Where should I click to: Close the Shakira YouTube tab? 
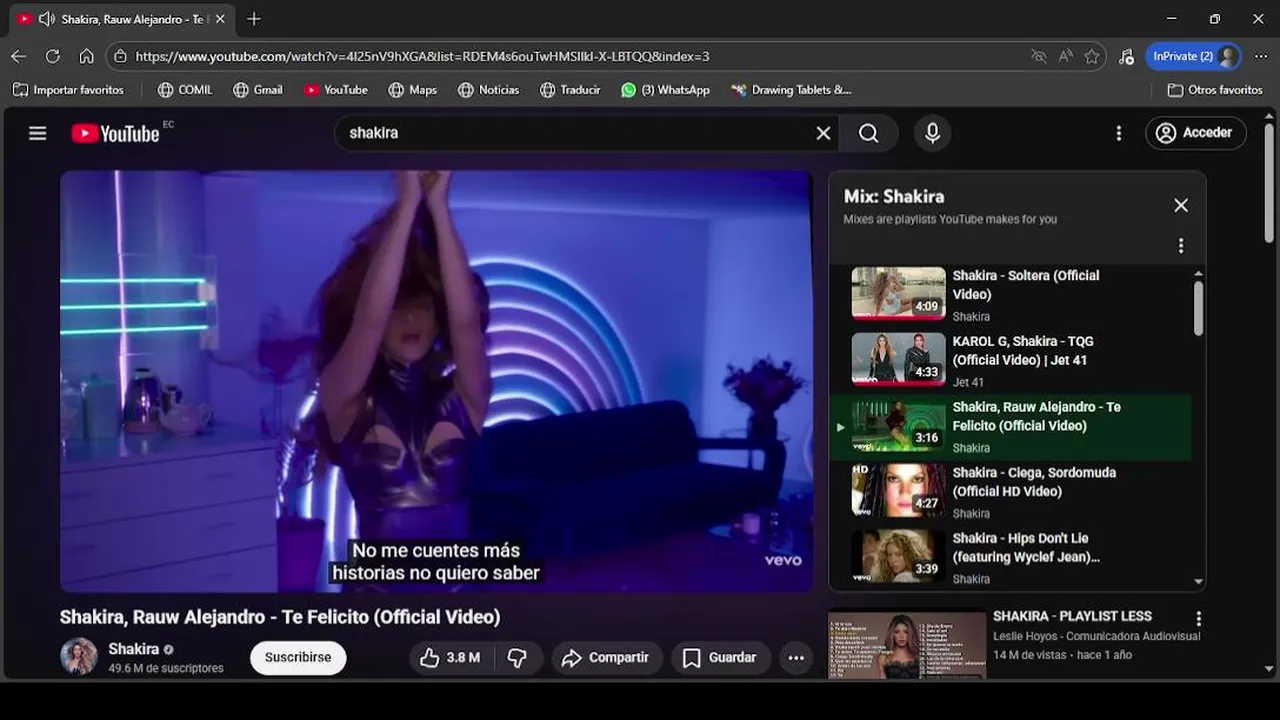[220, 19]
